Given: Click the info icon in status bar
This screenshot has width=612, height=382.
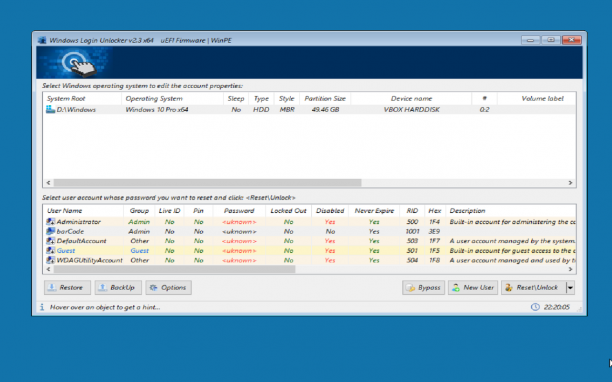Looking at the screenshot, I should pyautogui.click(x=42, y=307).
